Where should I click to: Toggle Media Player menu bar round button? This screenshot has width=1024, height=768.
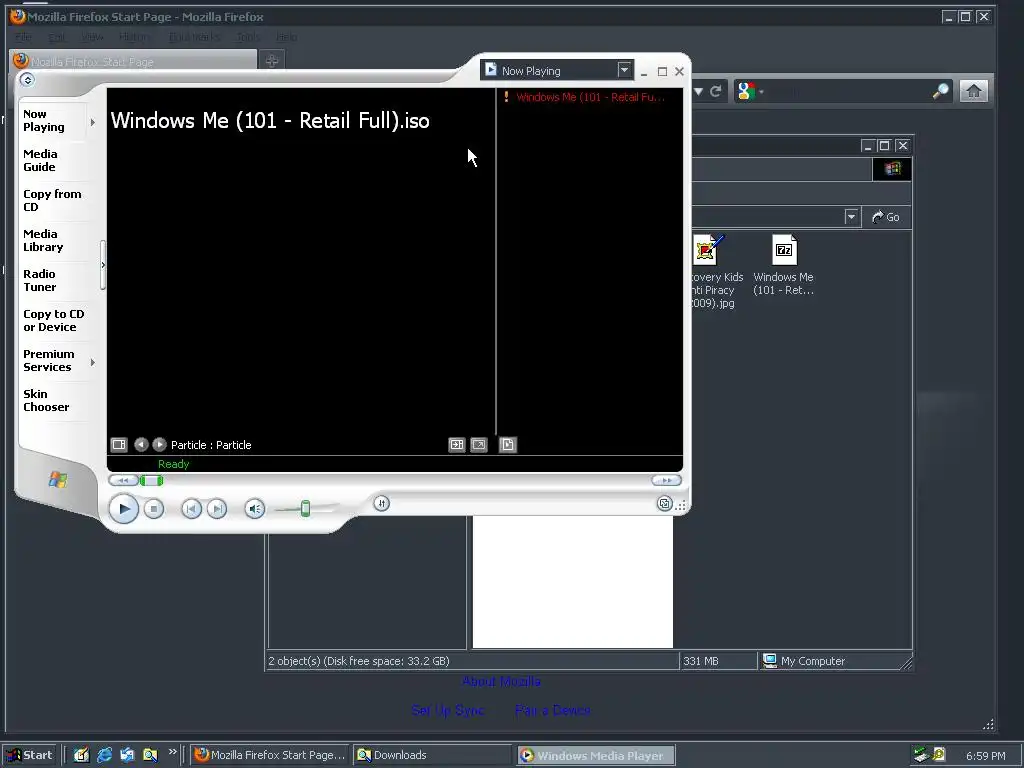point(27,80)
